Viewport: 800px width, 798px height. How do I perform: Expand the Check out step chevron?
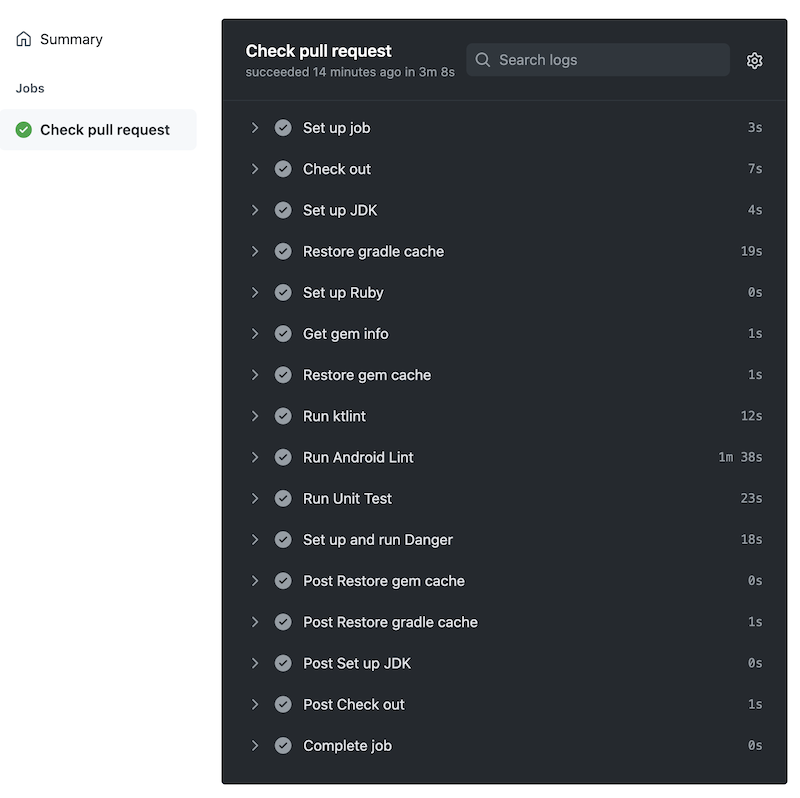255,169
